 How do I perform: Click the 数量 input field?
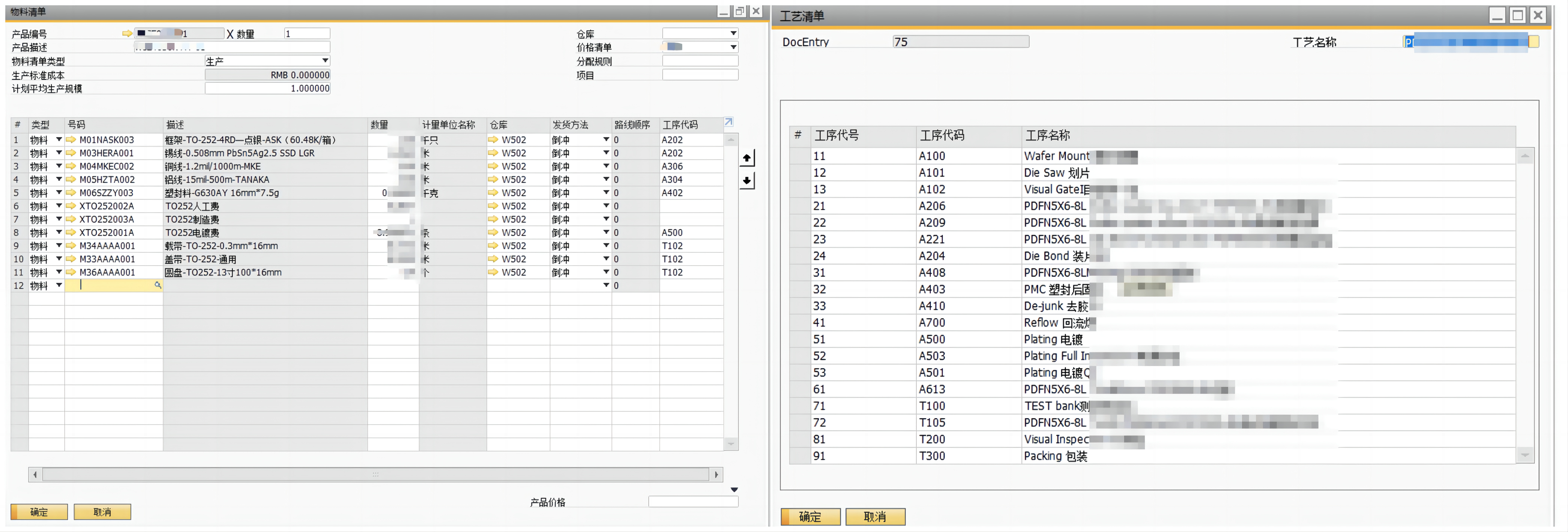[x=307, y=33]
